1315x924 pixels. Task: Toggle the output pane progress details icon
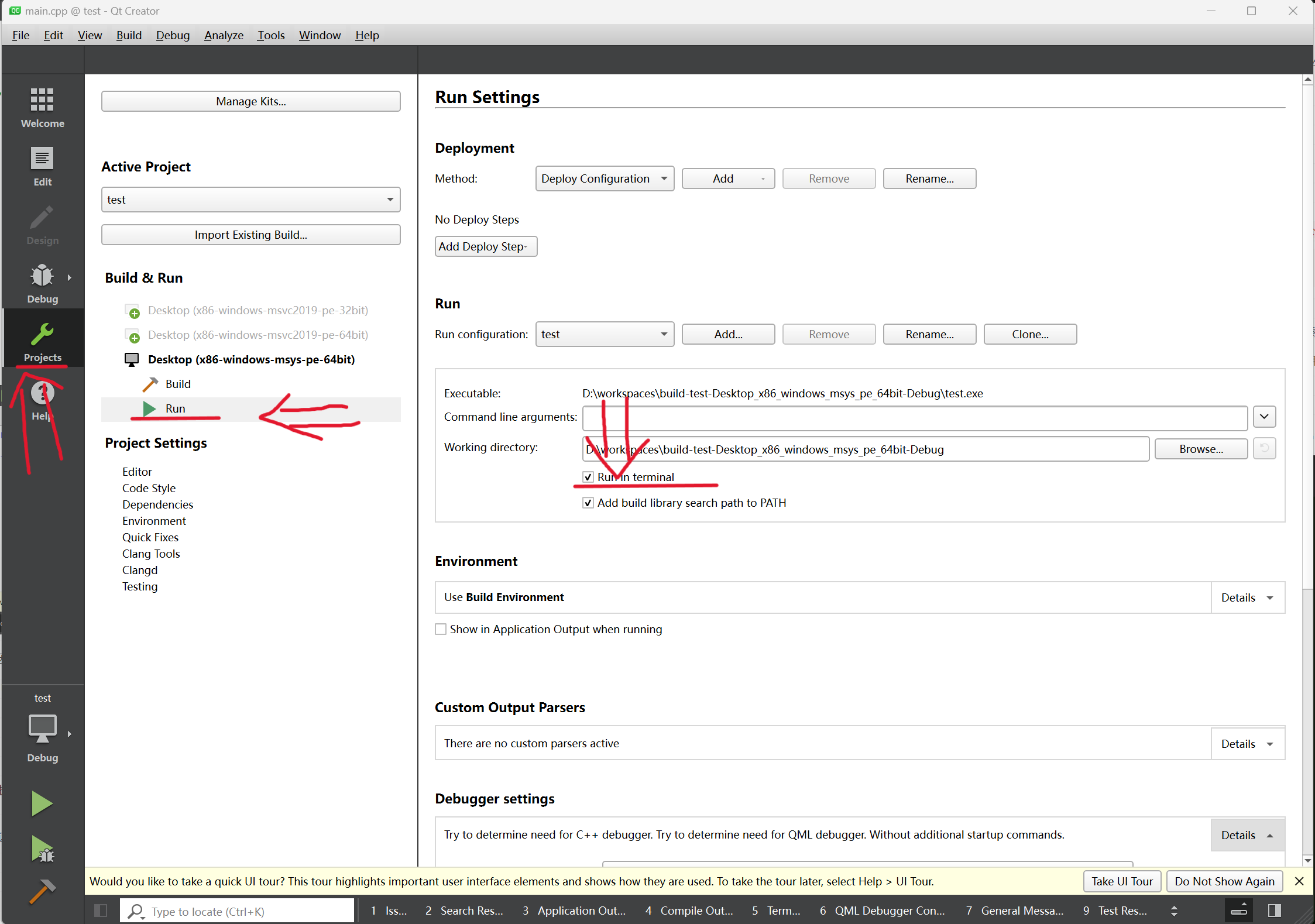[x=1240, y=911]
